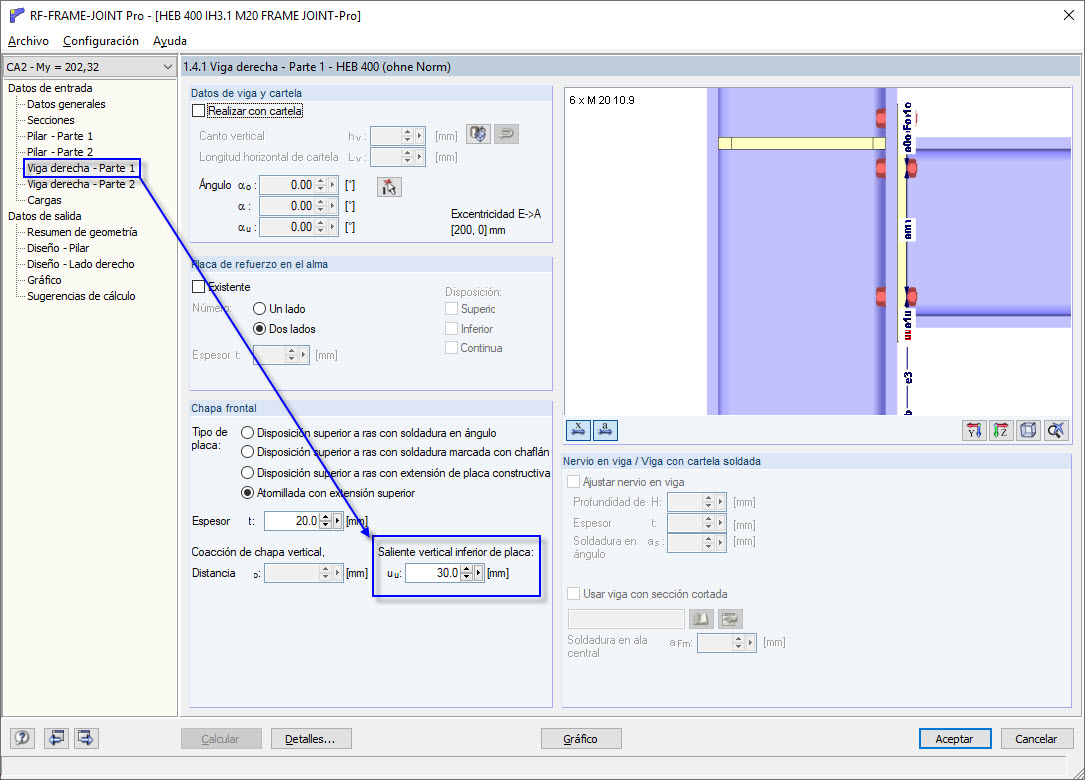
Task: Open arrow menu of angle αu field
Action: (x=333, y=227)
